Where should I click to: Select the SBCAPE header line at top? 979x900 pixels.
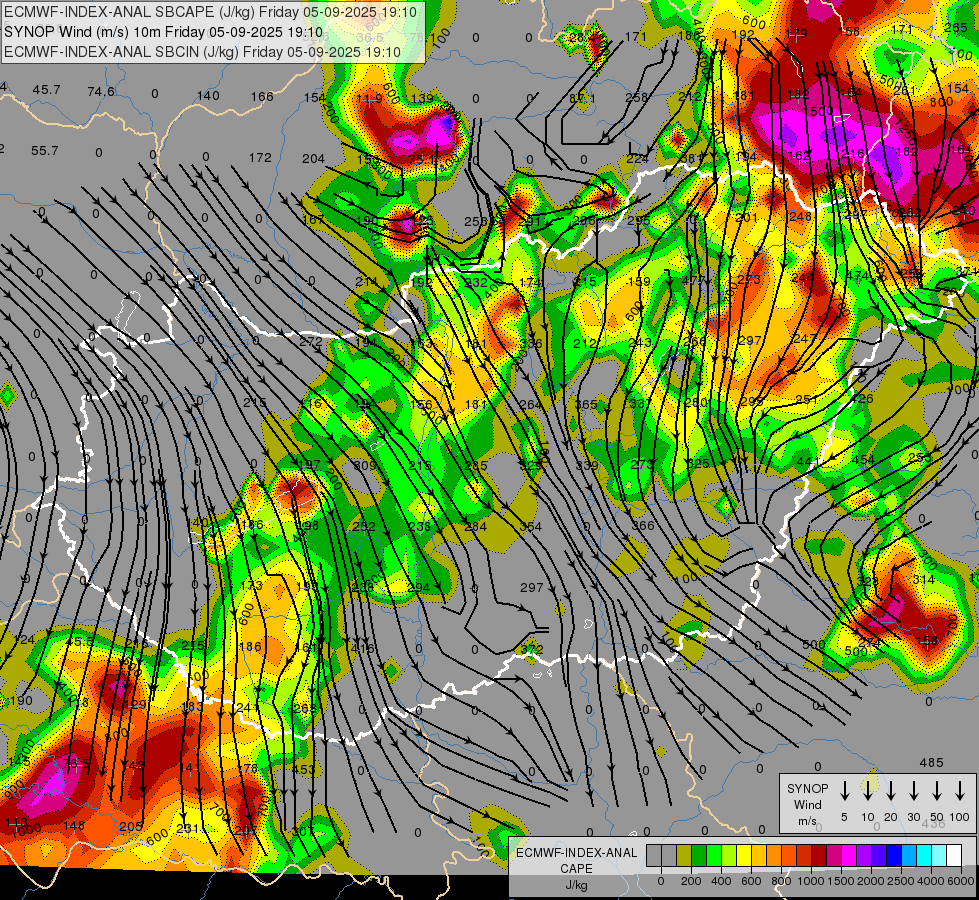pyautogui.click(x=210, y=12)
